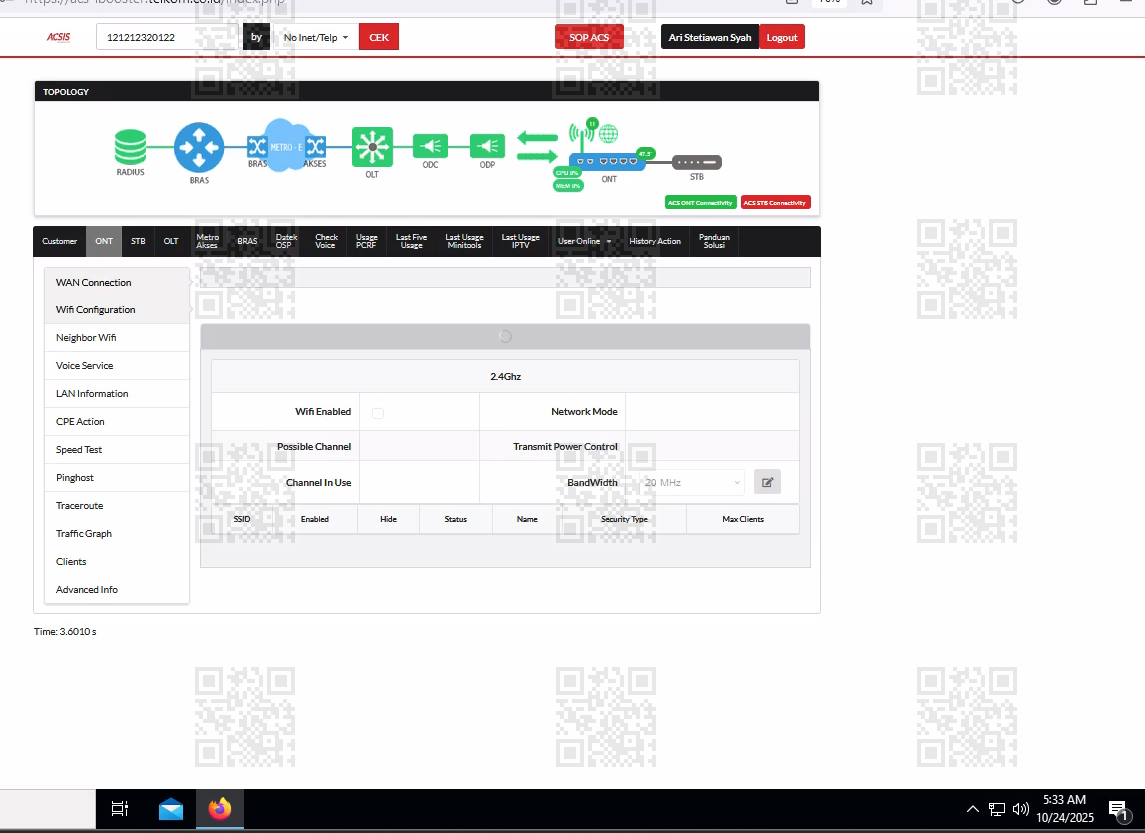
Task: Switch to the ONT tab
Action: click(x=104, y=242)
